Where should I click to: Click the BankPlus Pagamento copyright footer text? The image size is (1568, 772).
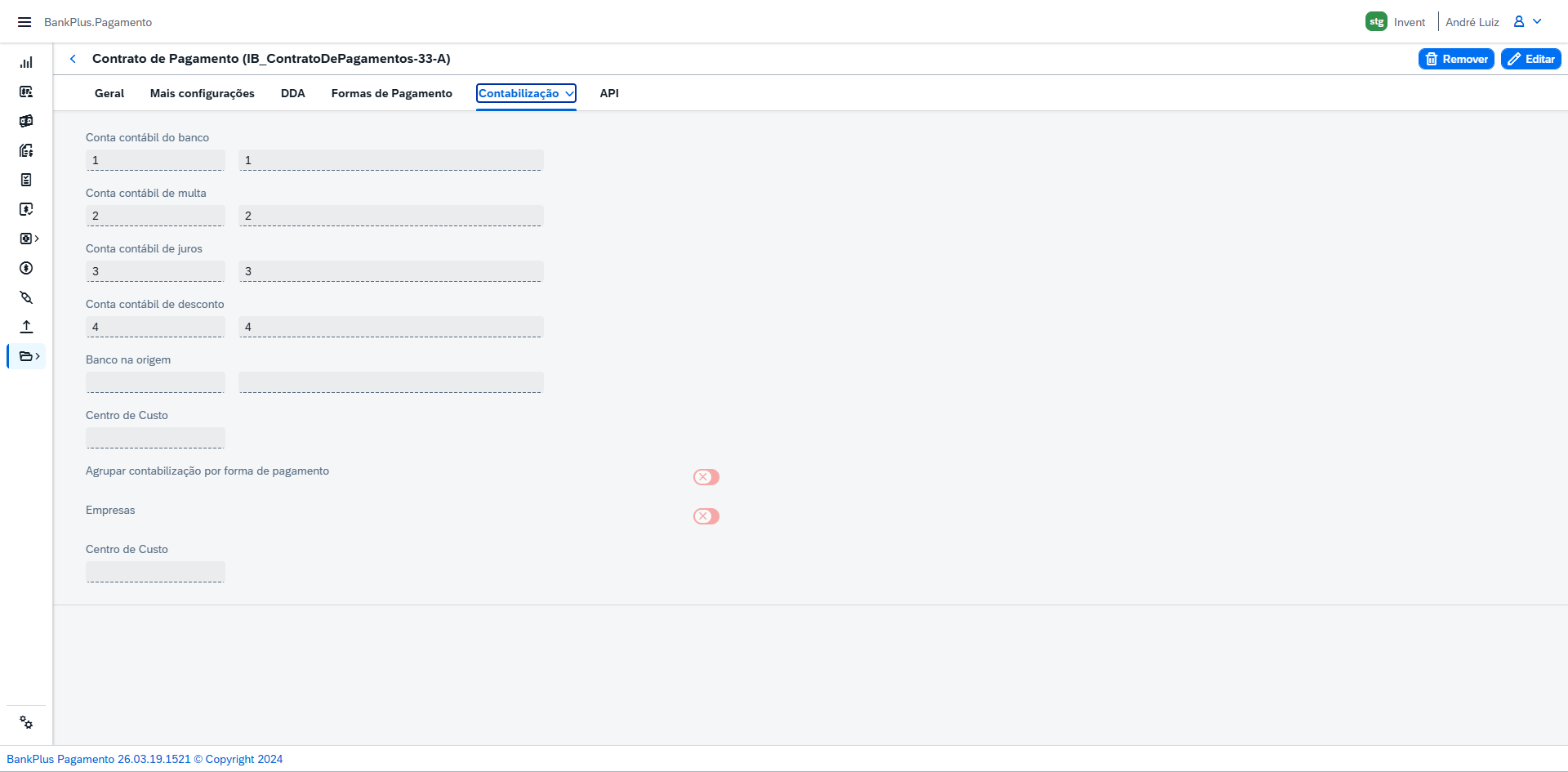click(x=145, y=759)
